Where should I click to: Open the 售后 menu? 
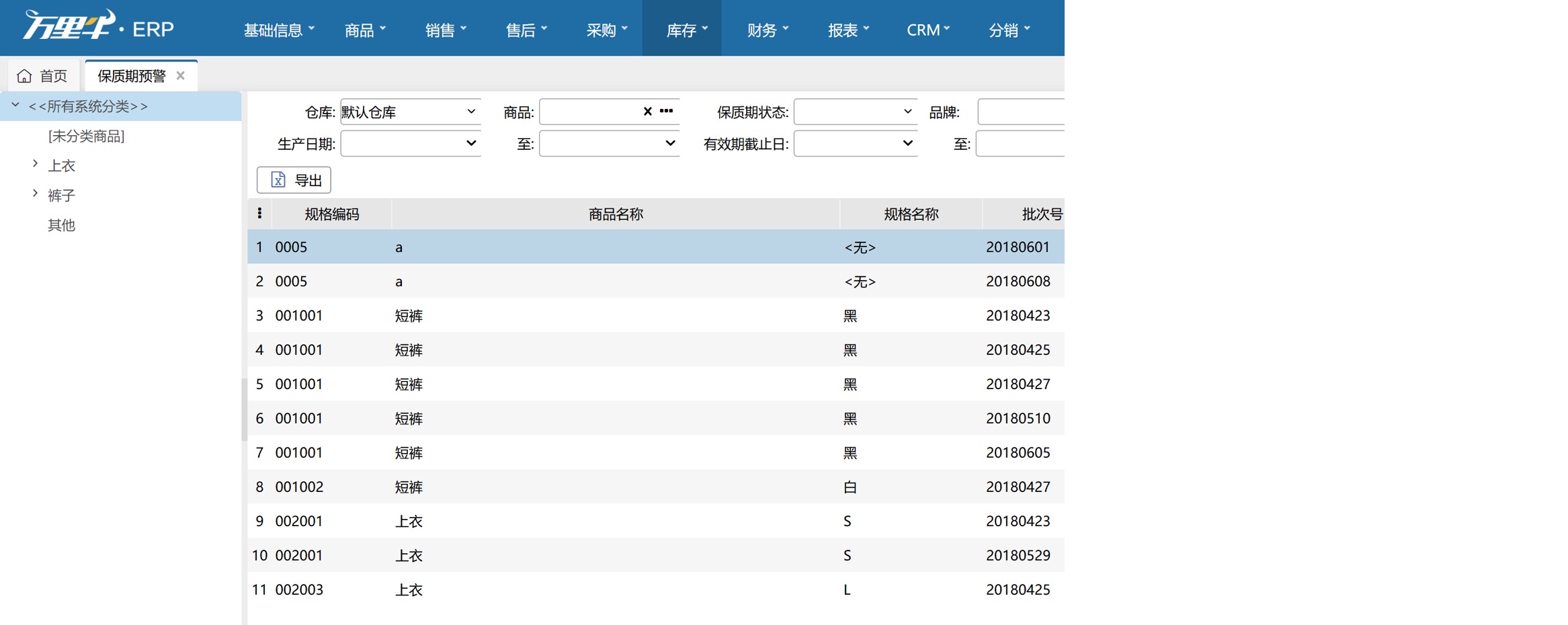[x=526, y=30]
